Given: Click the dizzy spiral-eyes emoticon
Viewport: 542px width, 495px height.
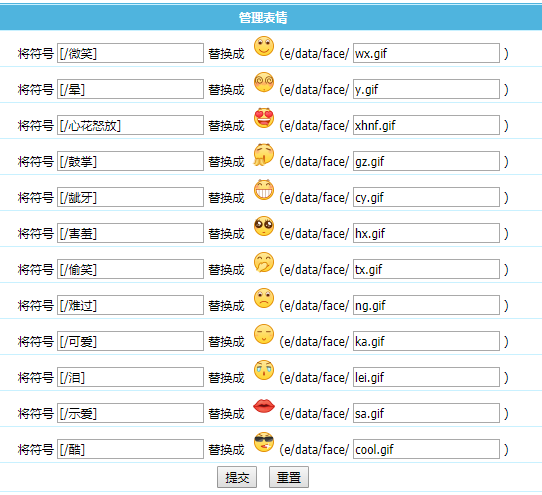Looking at the screenshot, I should click(264, 82).
